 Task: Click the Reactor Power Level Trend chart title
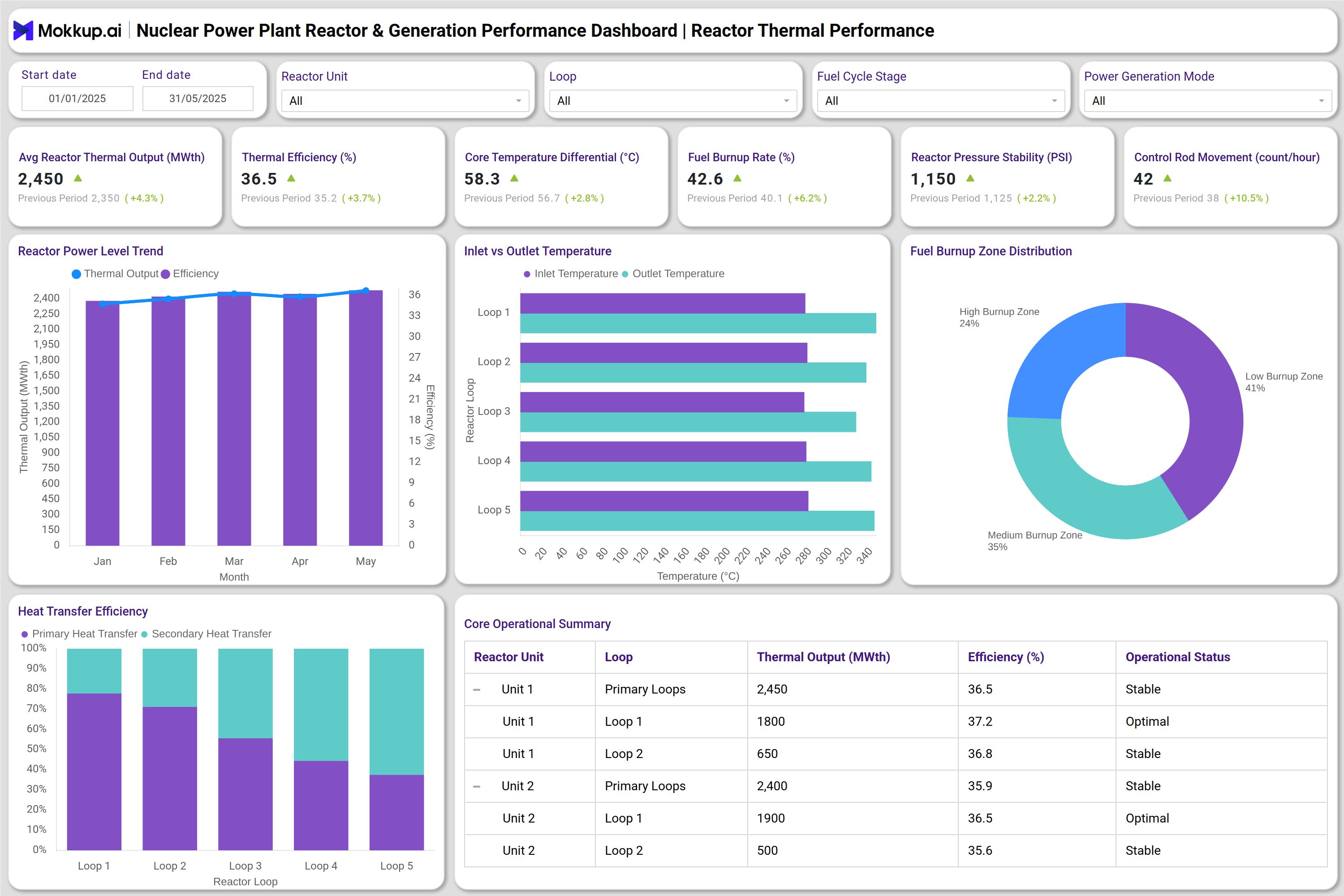coord(90,251)
